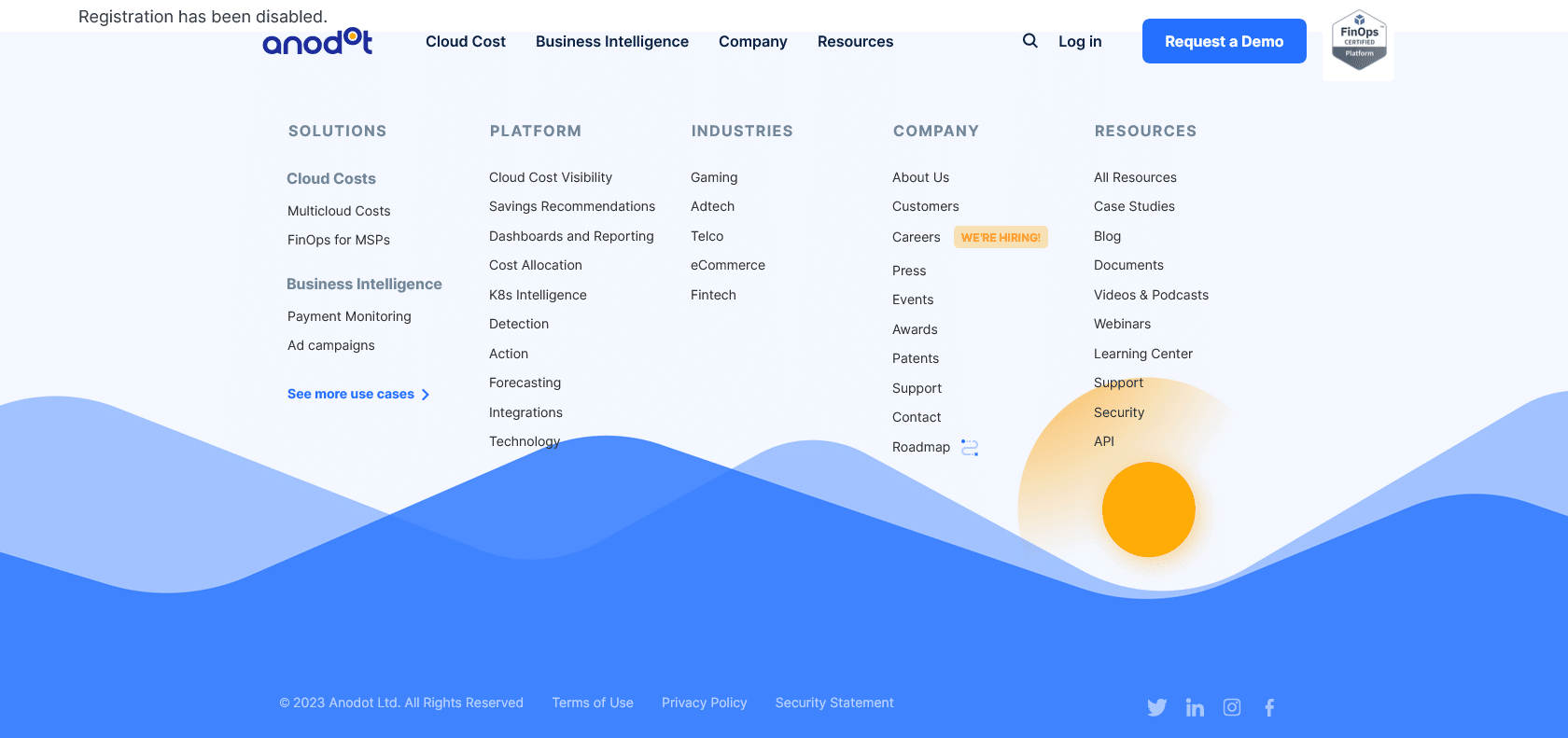
Task: Open the Business Intelligence nav menu
Action: [612, 41]
